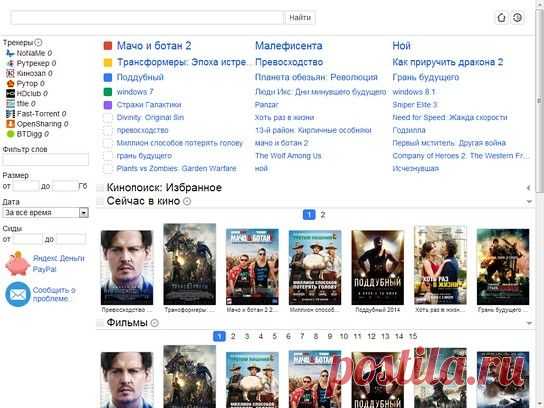Click the Размер 'до' size field
The image size is (544, 408).
(x=64, y=186)
